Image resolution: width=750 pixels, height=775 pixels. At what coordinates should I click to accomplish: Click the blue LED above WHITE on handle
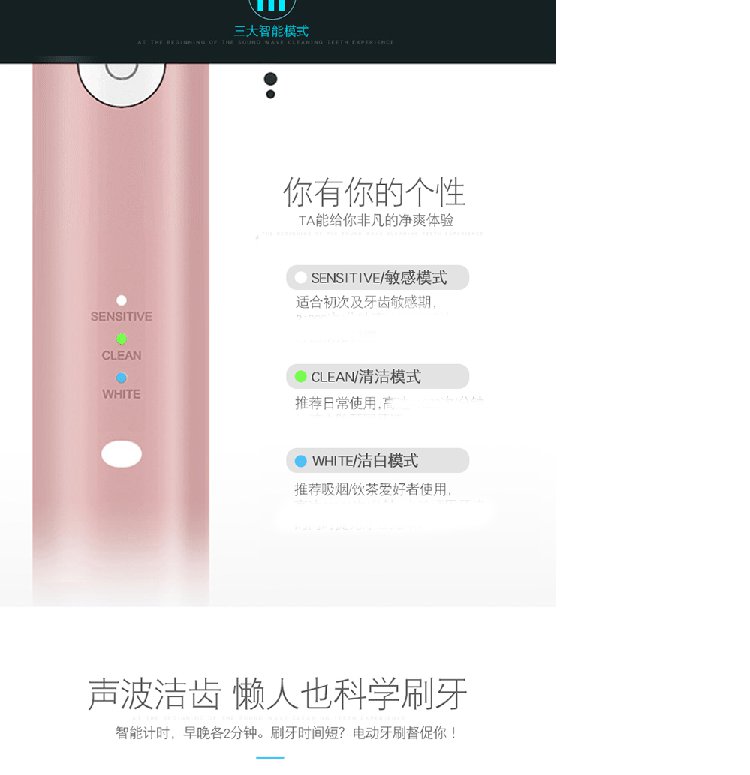(121, 378)
